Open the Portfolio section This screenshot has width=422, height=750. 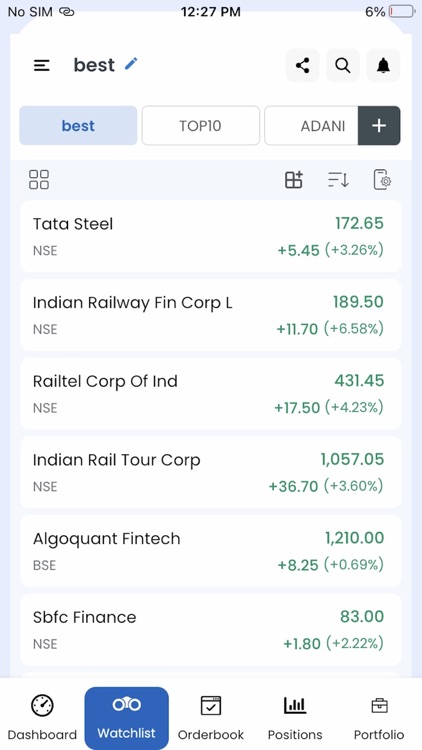pos(379,718)
